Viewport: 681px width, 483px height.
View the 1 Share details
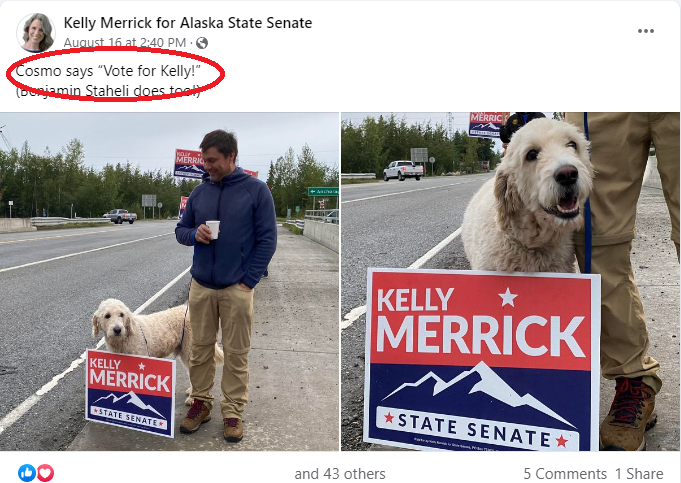click(639, 473)
